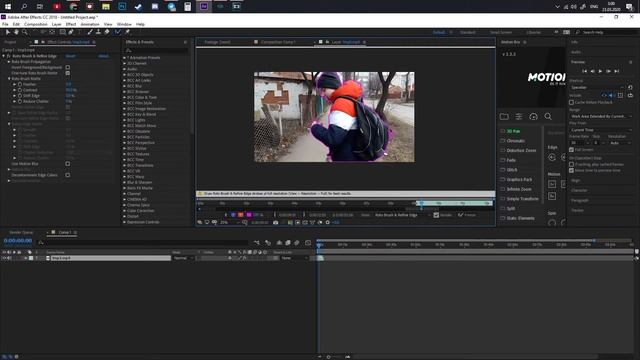Select the Brush tool in toolbar
This screenshot has height=360, width=640.
click(x=90, y=32)
